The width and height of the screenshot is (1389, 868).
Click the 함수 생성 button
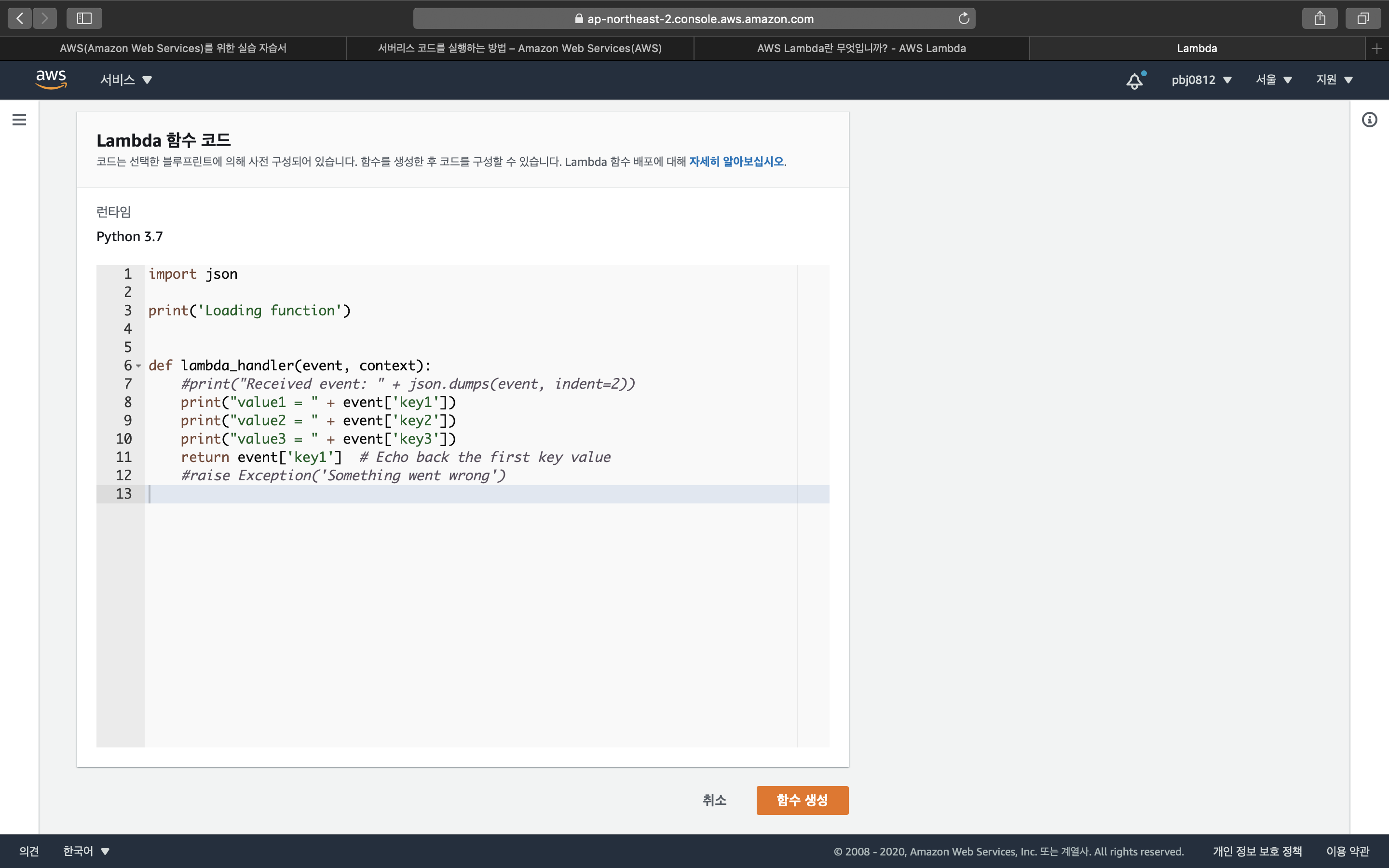(x=802, y=800)
